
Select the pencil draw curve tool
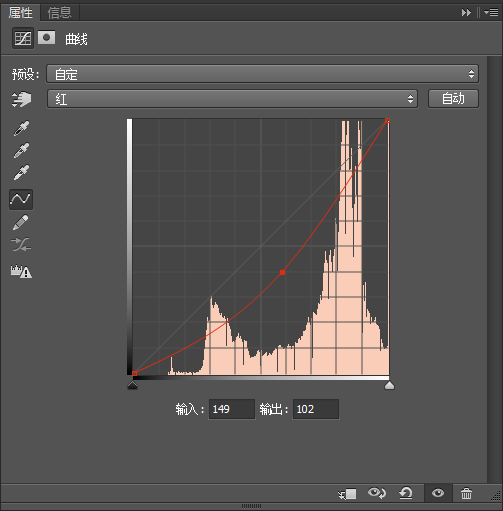click(x=21, y=222)
